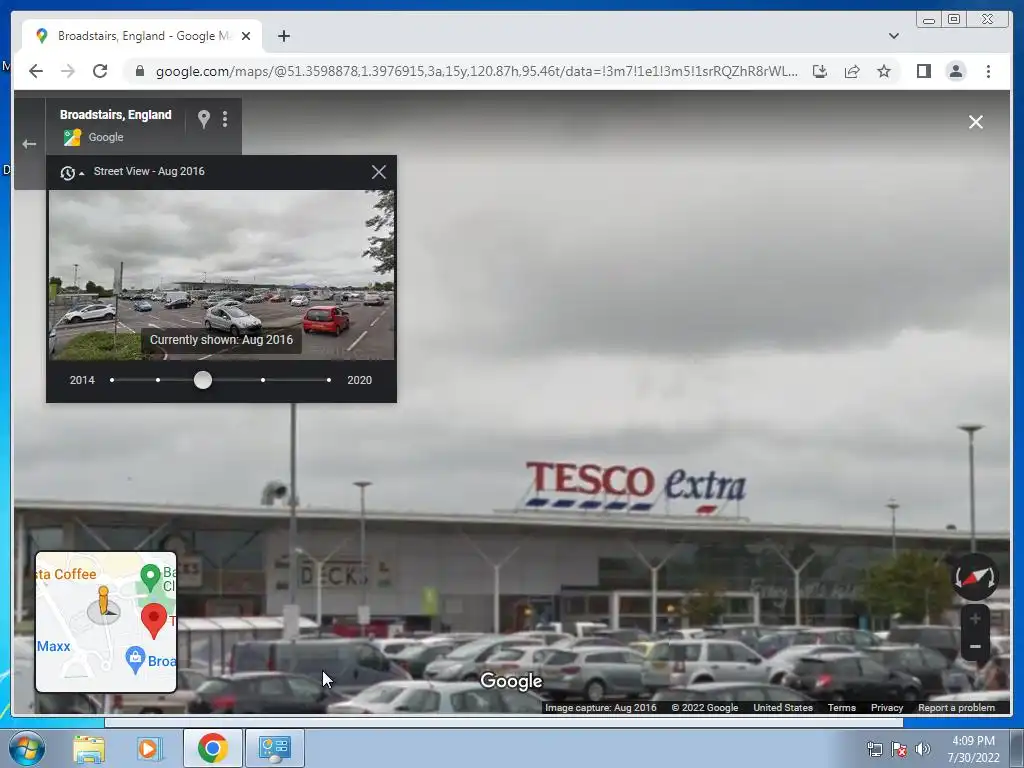This screenshot has height=768, width=1024.
Task: Open File Explorer from the taskbar
Action: click(x=89, y=748)
